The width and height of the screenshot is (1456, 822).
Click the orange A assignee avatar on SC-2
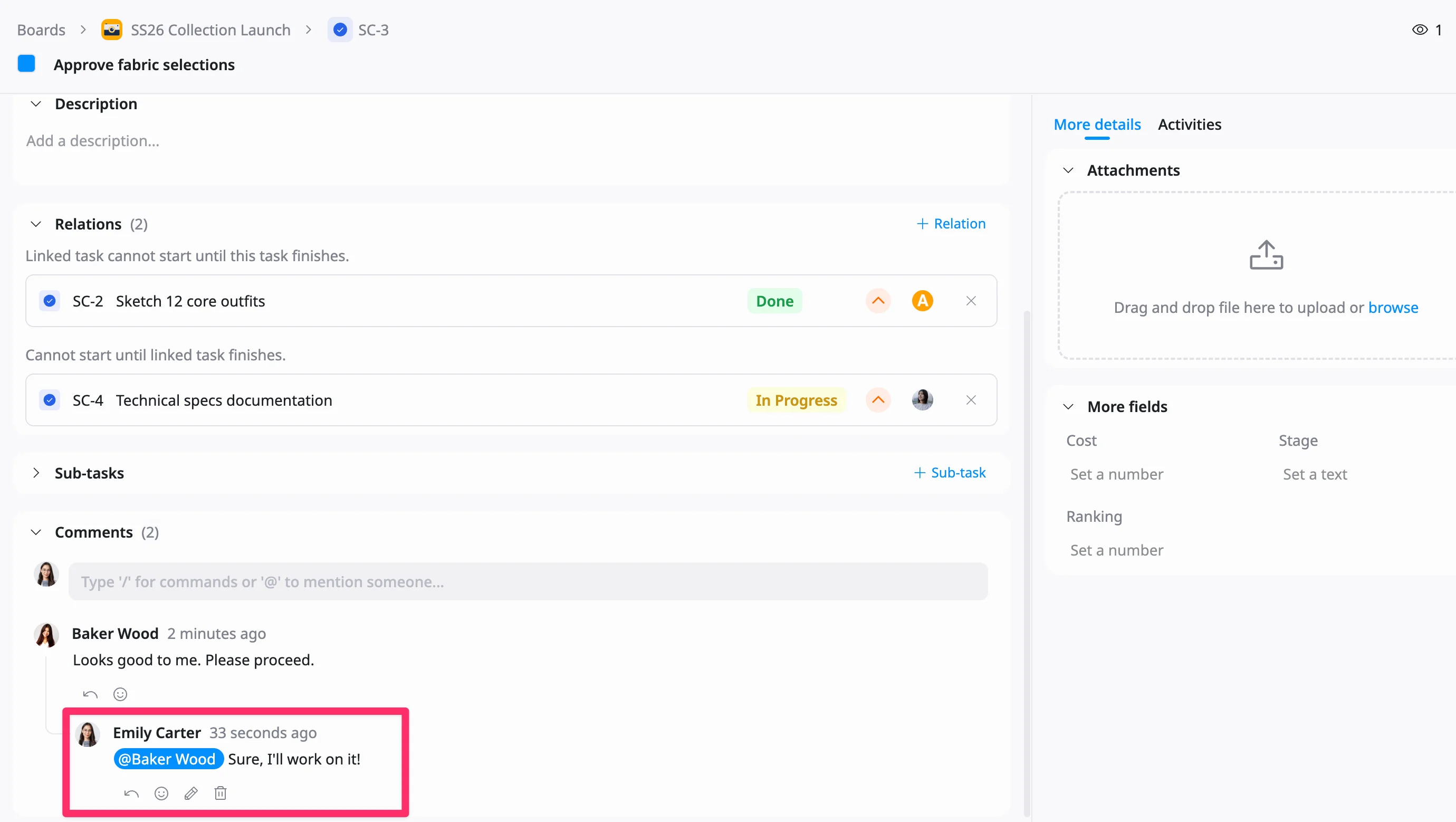[922, 301]
